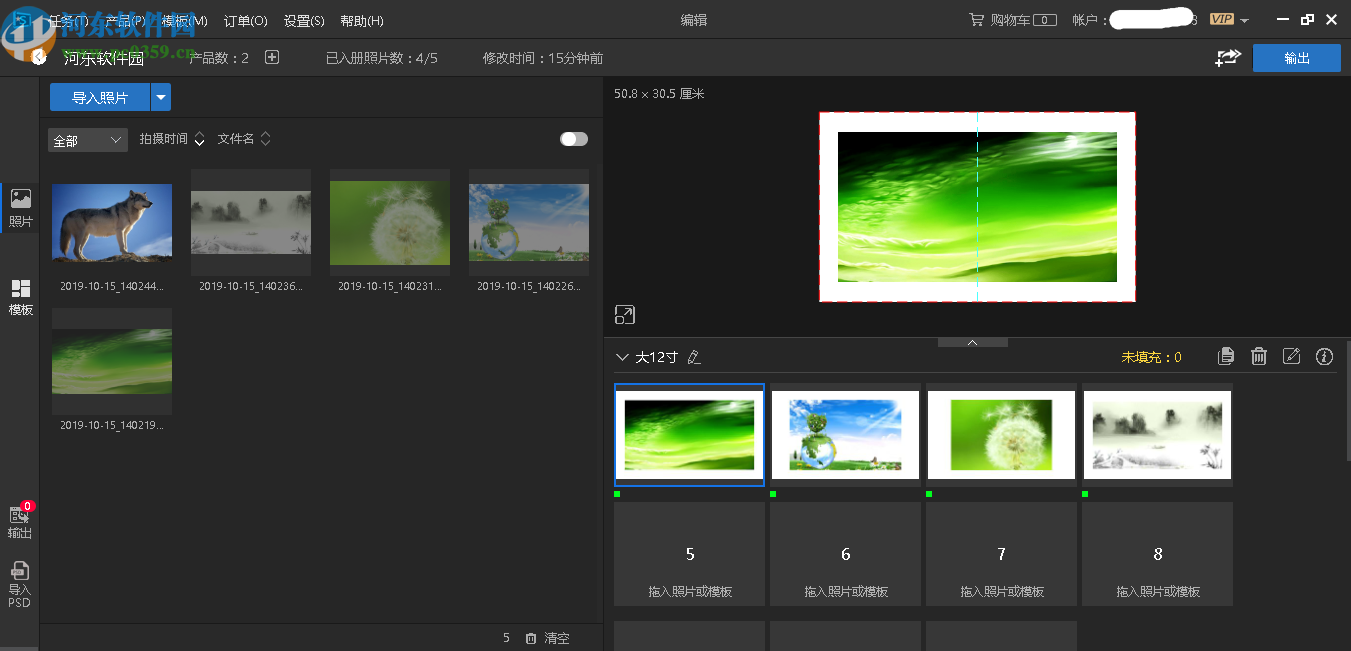Viewport: 1351px width, 651px height.
Task: Toggle 文件名 sort order
Action: (265, 139)
